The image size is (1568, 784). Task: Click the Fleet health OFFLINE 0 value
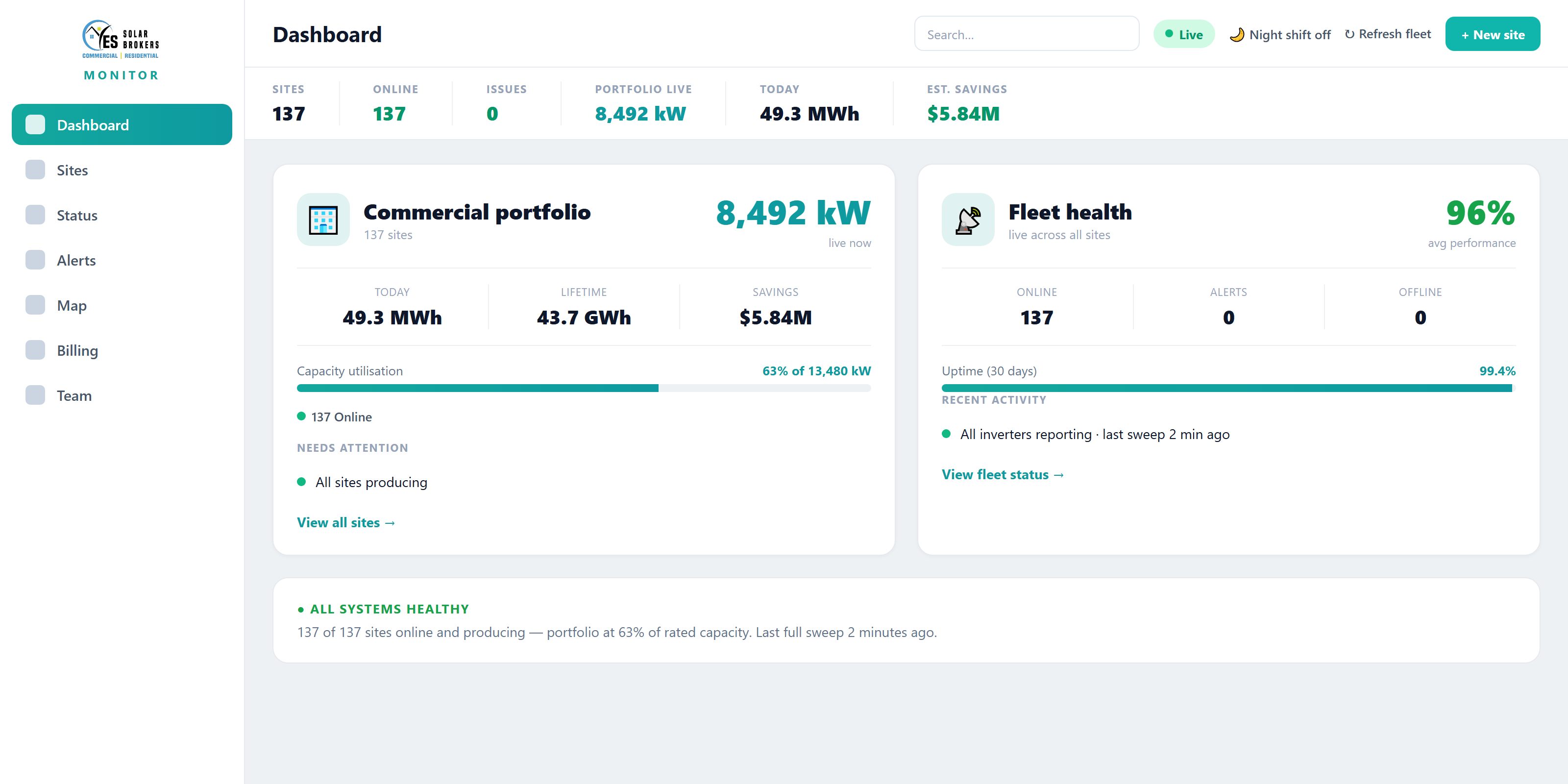(1420, 317)
